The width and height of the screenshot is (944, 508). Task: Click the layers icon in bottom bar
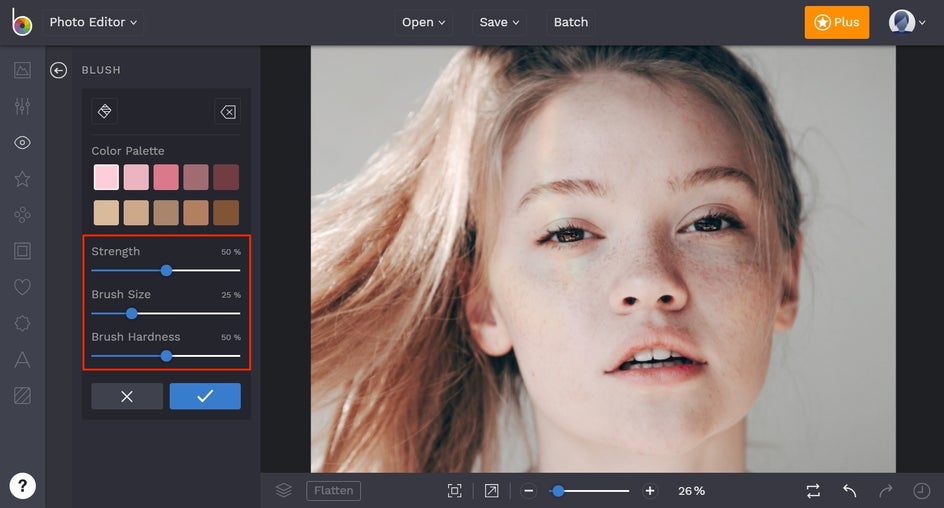point(284,490)
